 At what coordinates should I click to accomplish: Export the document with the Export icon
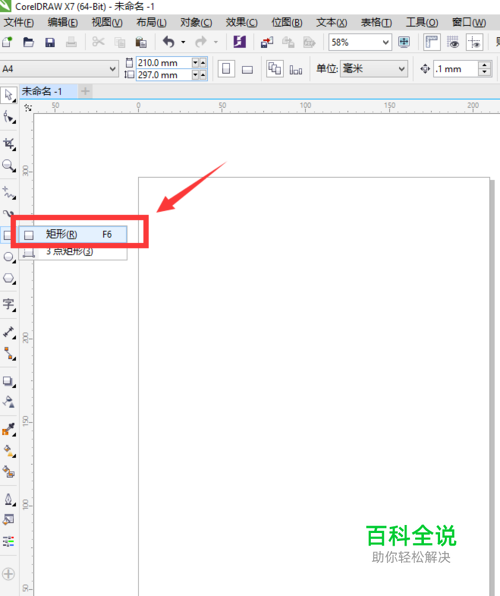pos(288,42)
